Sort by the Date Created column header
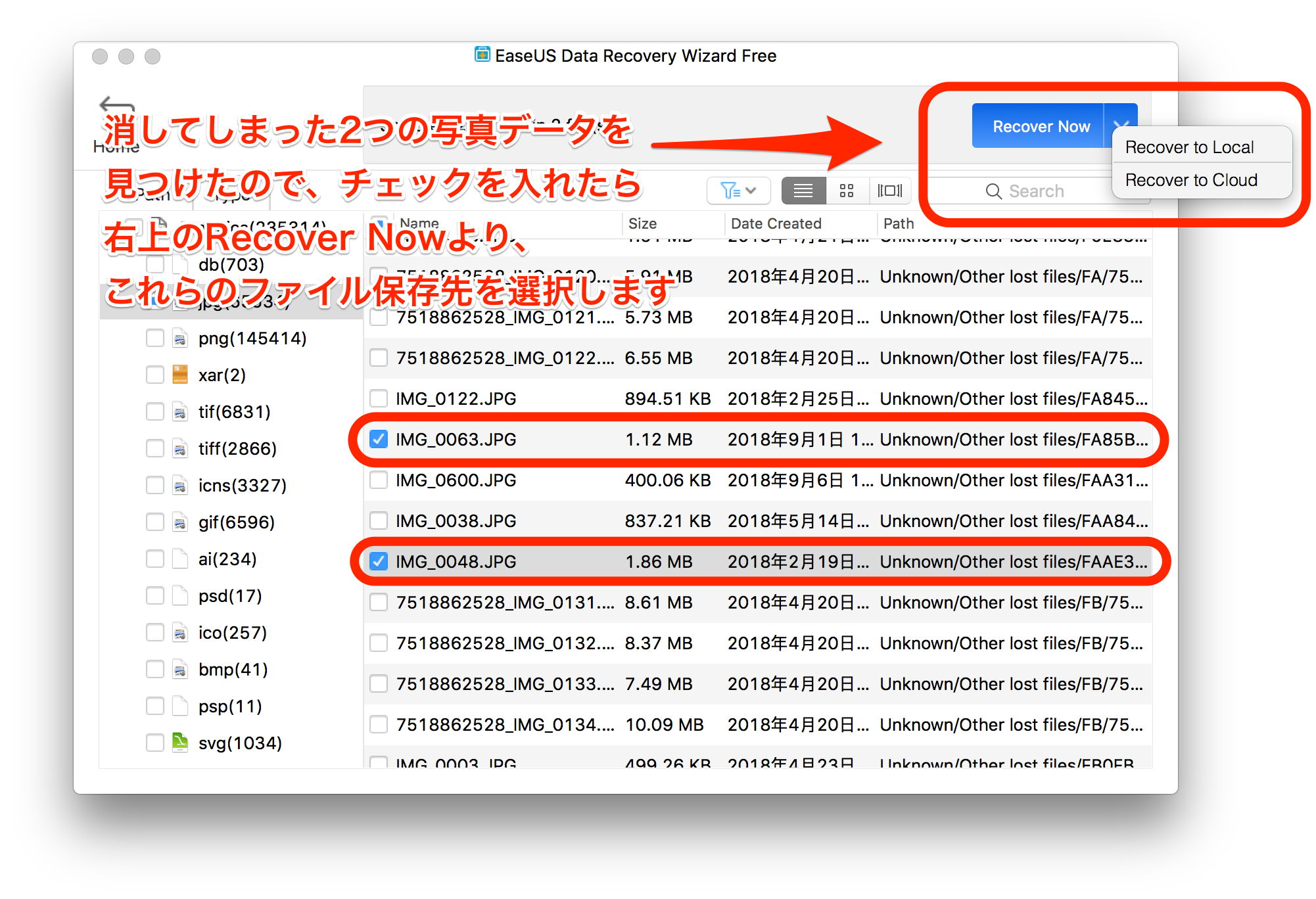The width and height of the screenshot is (1316, 899). (776, 223)
